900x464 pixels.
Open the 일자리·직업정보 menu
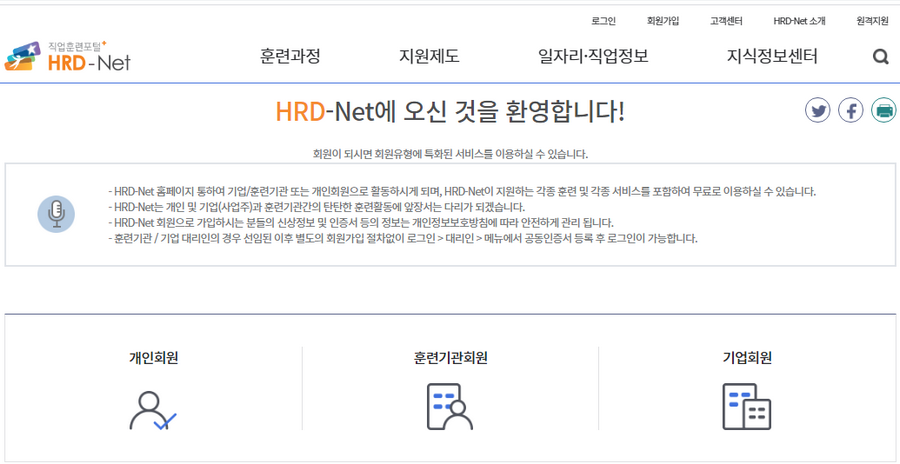point(593,56)
